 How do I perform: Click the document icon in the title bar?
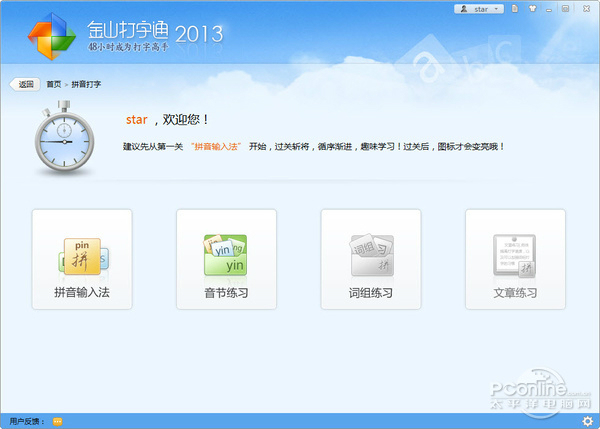point(515,8)
